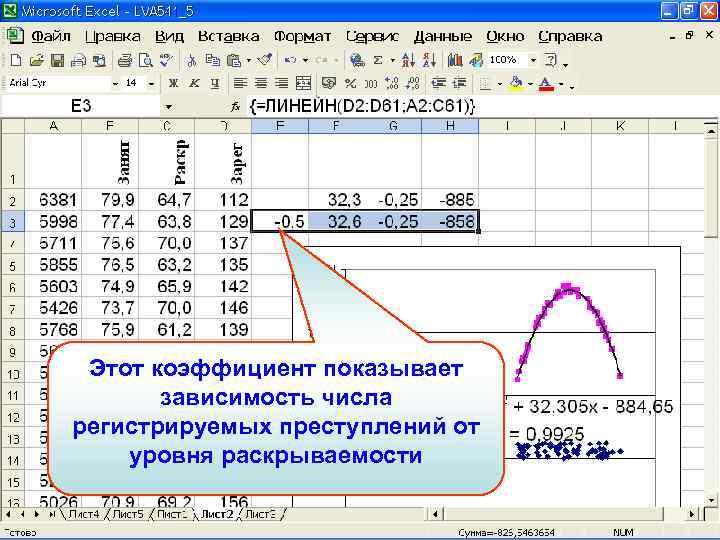
Task: Toggle underline (Ч) formatting
Action: click(x=214, y=84)
